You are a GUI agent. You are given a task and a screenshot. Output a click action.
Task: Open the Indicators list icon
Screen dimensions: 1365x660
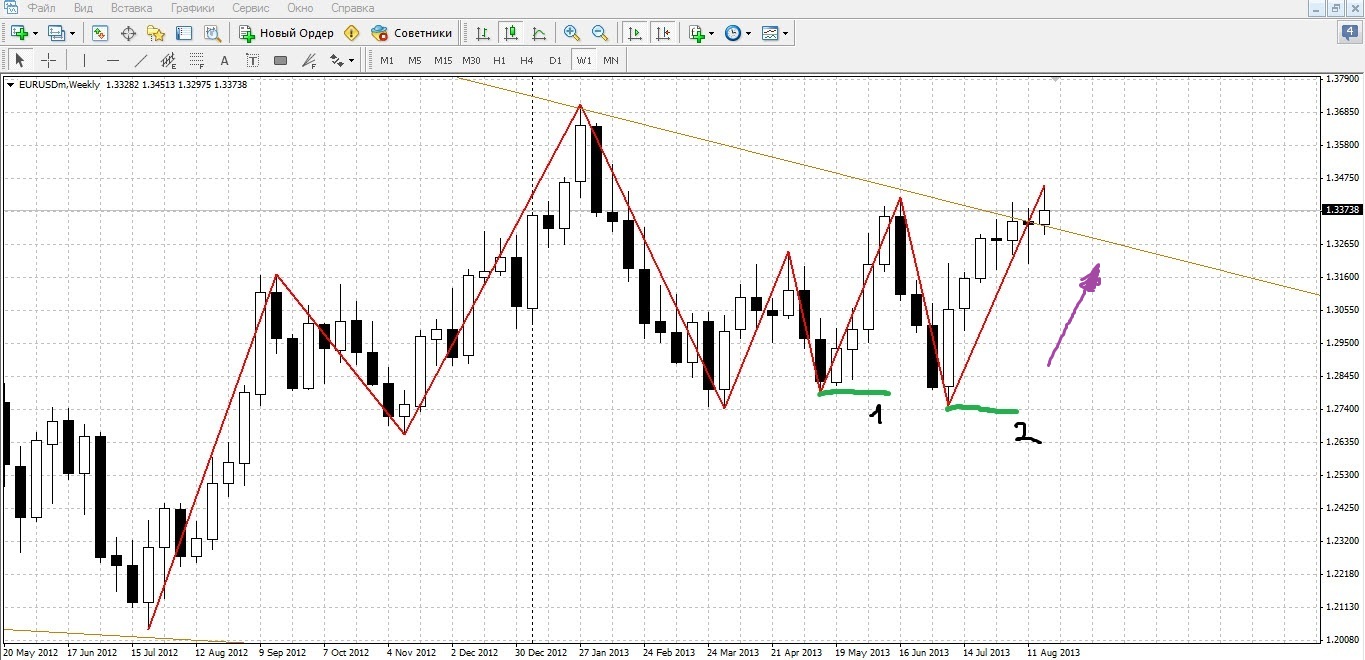pos(697,33)
